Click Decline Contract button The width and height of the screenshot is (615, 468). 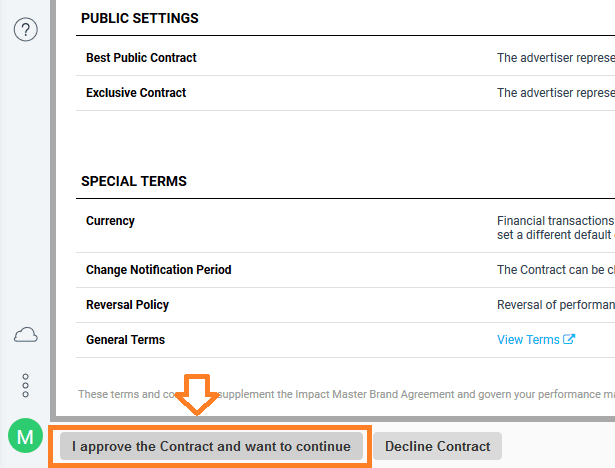click(x=437, y=446)
